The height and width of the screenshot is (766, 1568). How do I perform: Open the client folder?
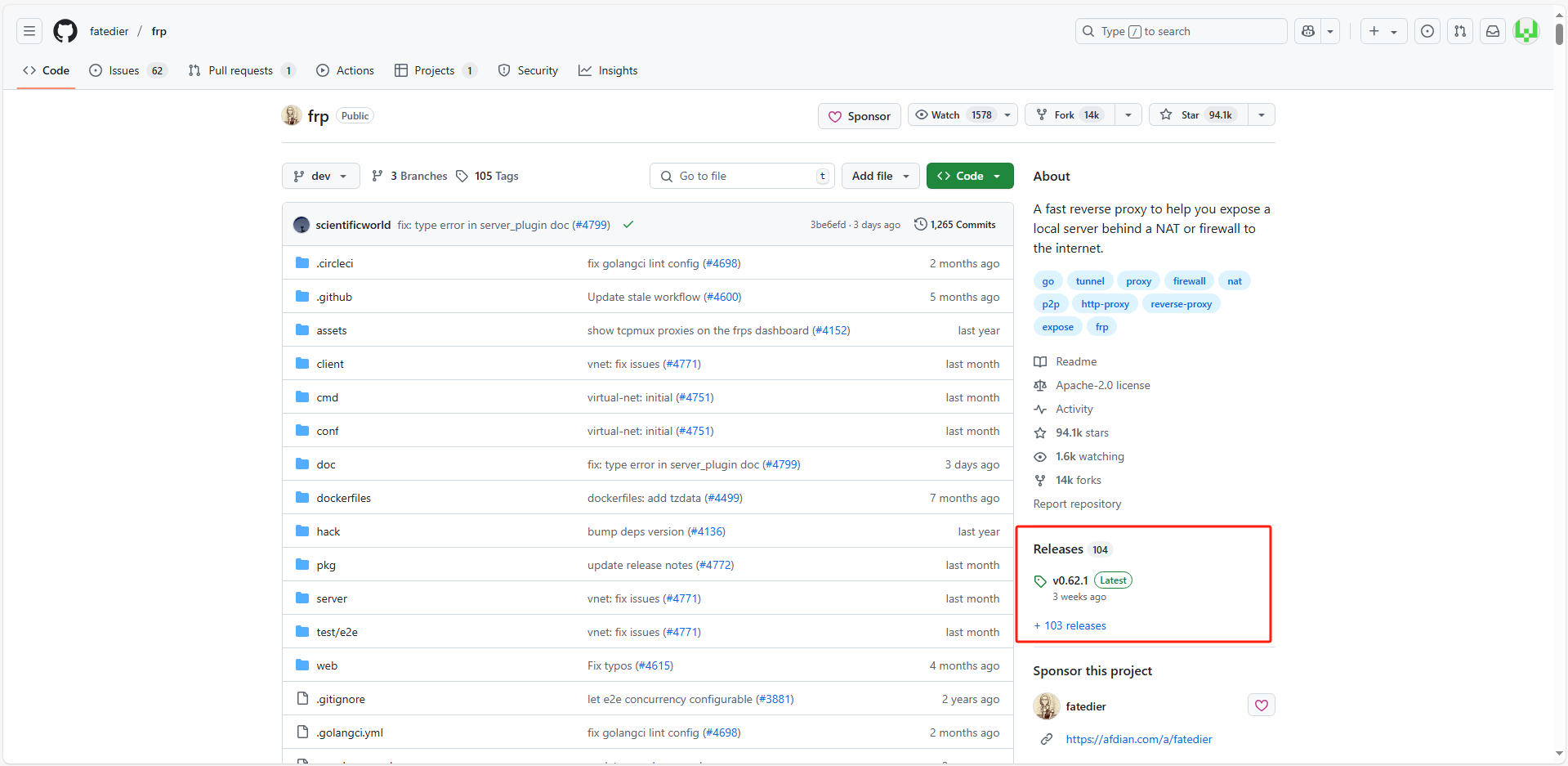[x=330, y=364]
